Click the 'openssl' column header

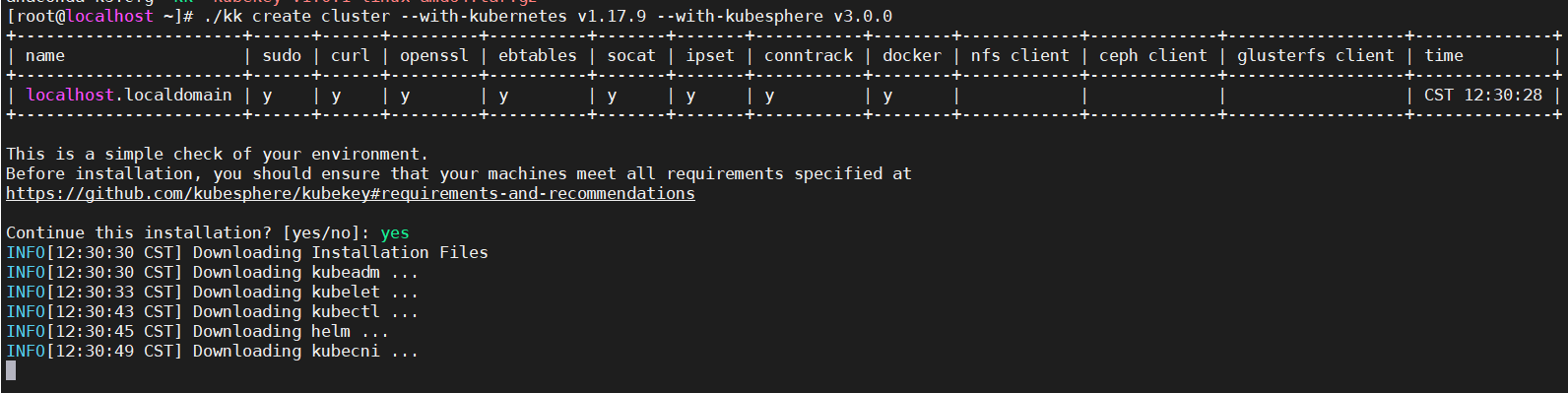point(434,56)
